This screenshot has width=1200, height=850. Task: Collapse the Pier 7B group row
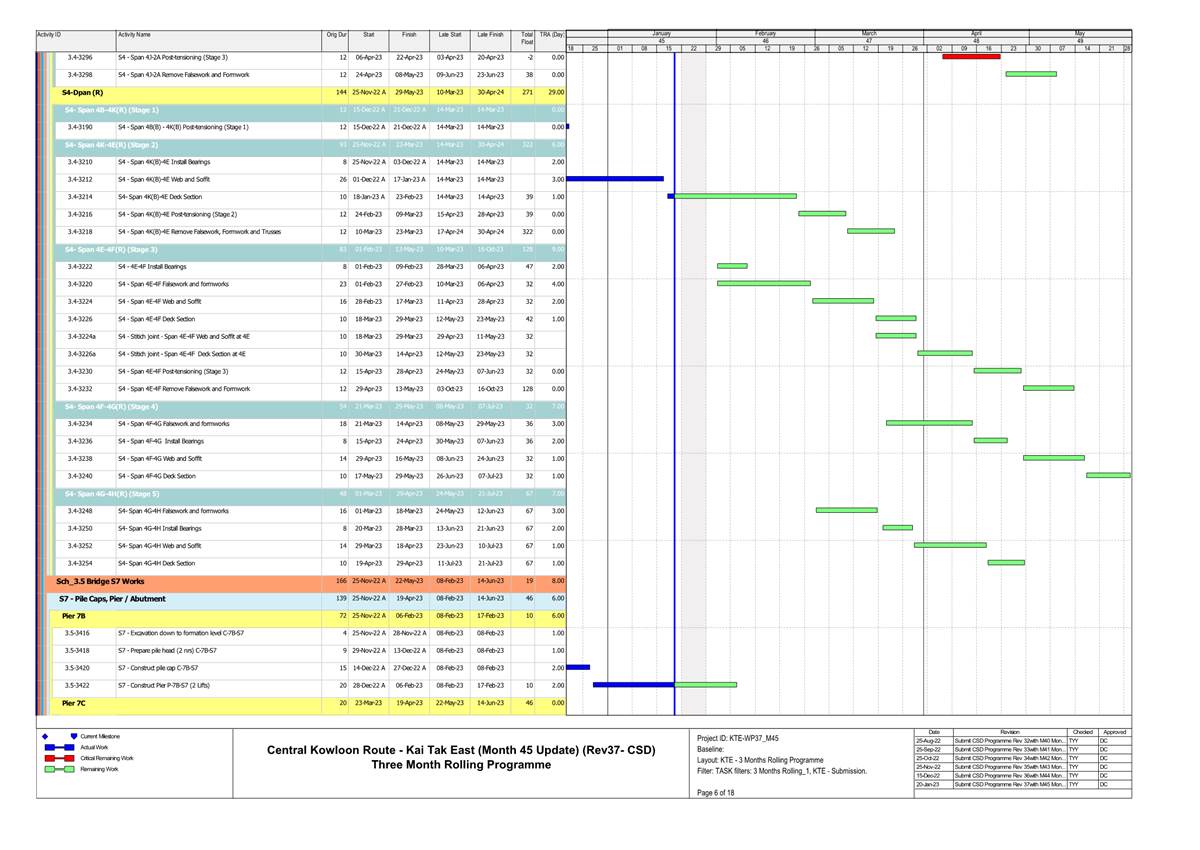pyautogui.click(x=73, y=616)
